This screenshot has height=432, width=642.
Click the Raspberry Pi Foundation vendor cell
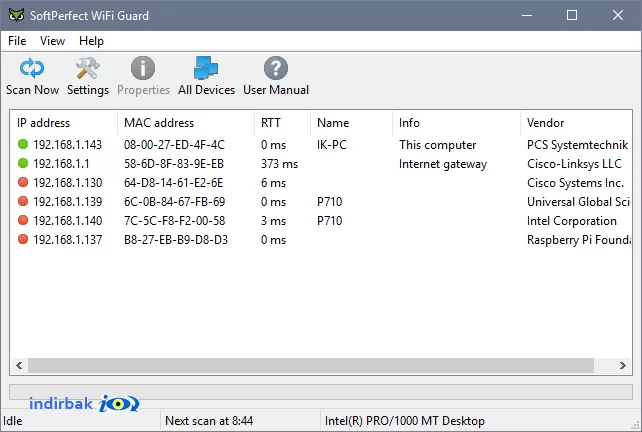tap(579, 240)
